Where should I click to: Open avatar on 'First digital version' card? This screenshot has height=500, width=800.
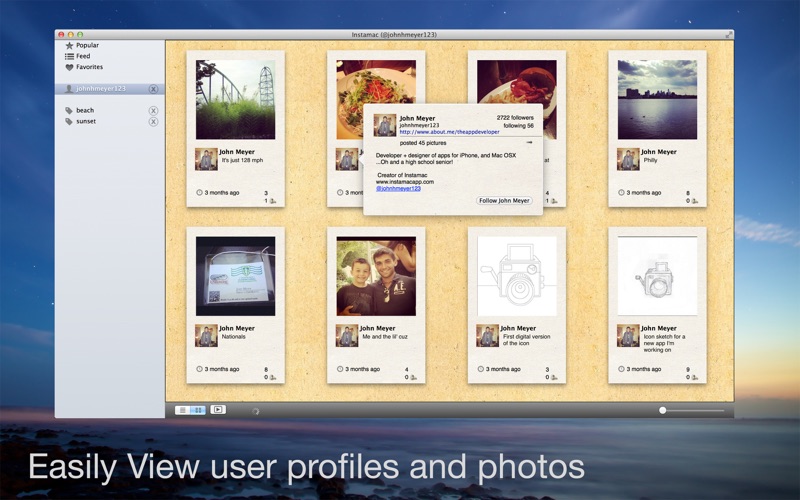pyautogui.click(x=487, y=336)
